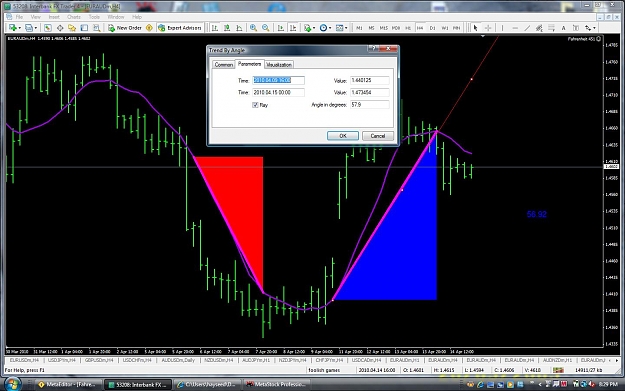Open the Strategy Tester magnifier icon
This screenshot has height=391, width=625.
tap(96, 28)
